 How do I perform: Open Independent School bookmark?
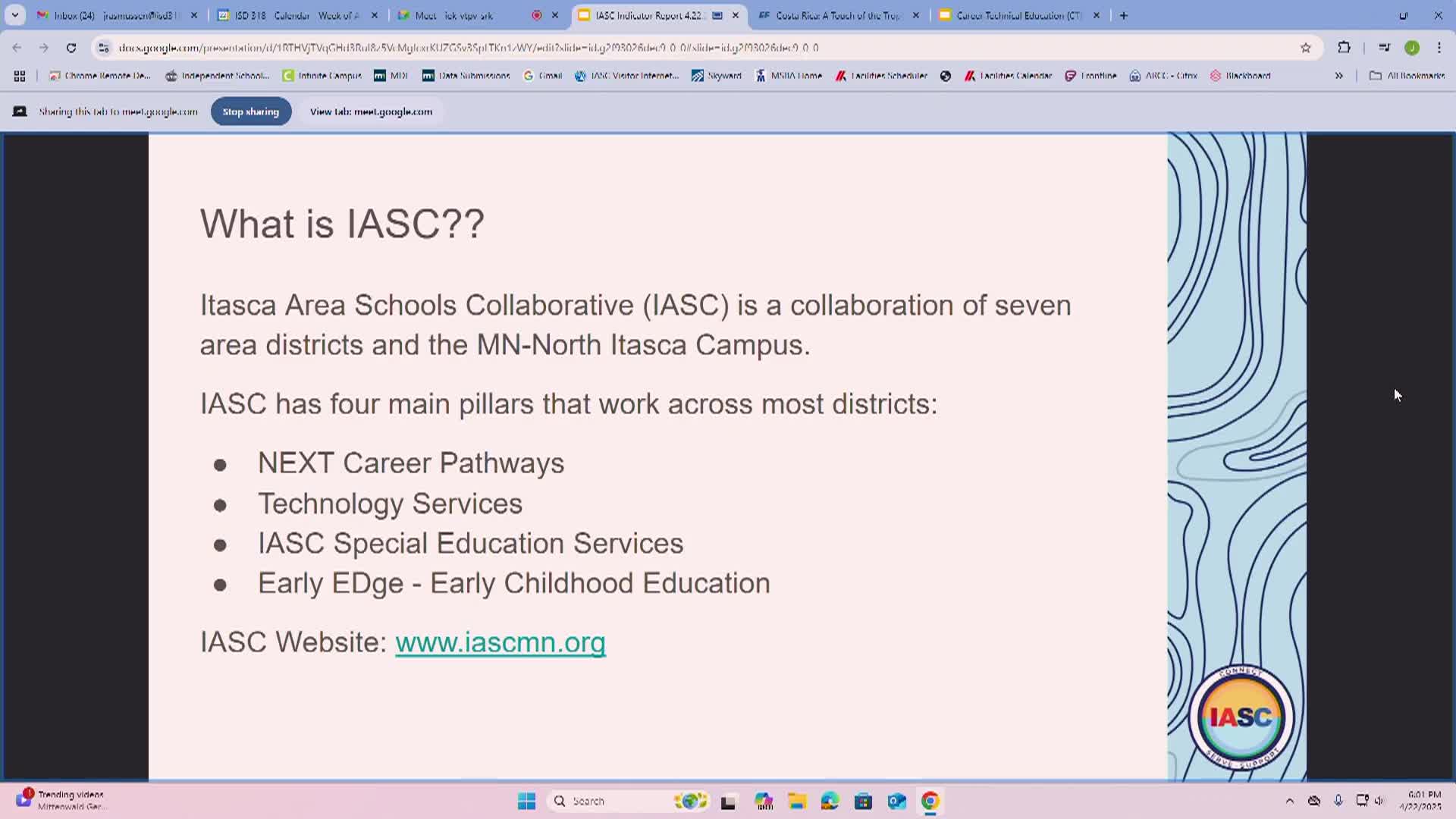point(217,76)
